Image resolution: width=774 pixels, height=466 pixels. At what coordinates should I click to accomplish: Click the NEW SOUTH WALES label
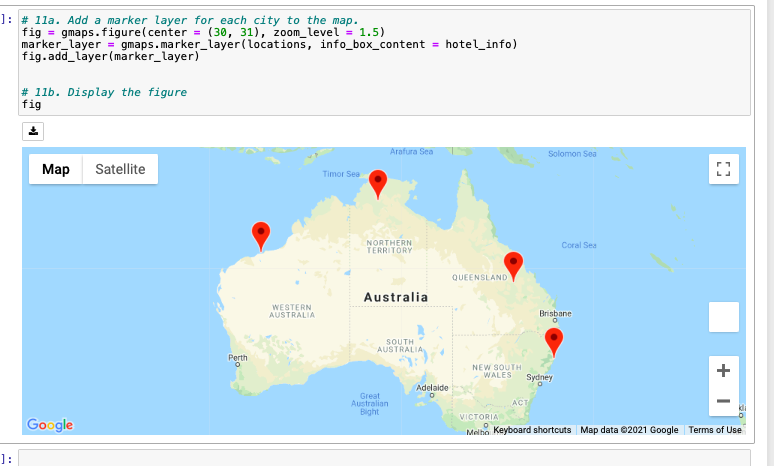[x=497, y=371]
